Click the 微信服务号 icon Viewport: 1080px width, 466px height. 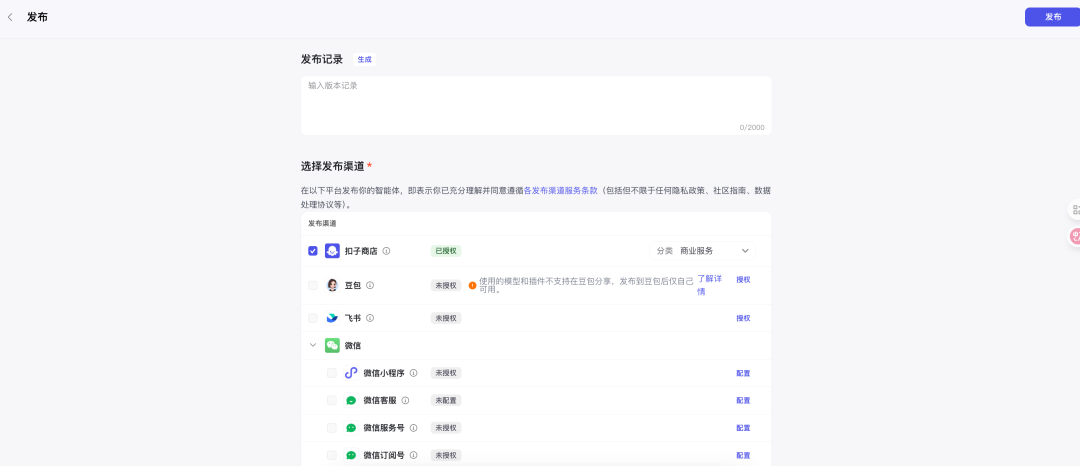[x=351, y=427]
